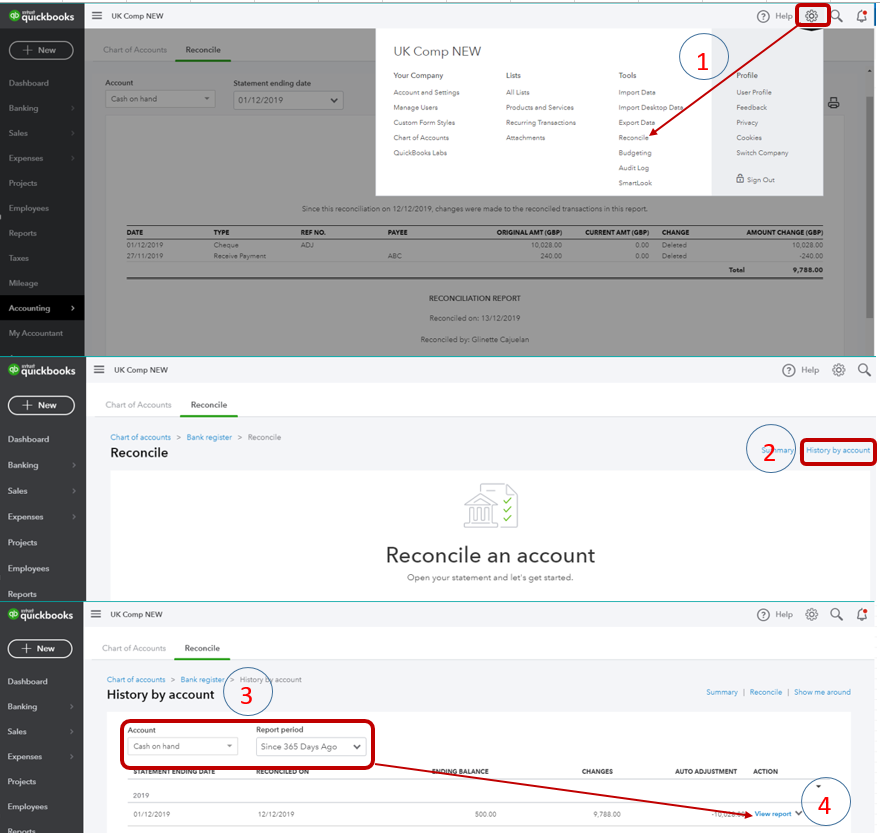Click the gear icon above the open settings menu
This screenshot has width=880, height=833.
811,16
